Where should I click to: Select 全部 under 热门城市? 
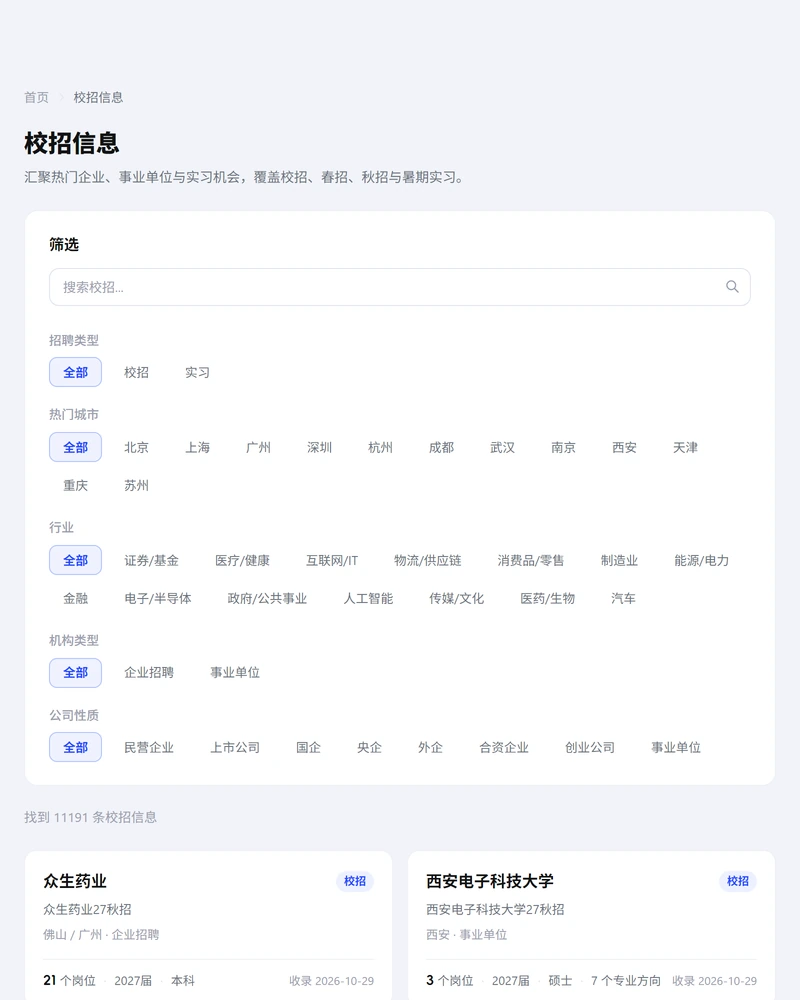coord(75,448)
